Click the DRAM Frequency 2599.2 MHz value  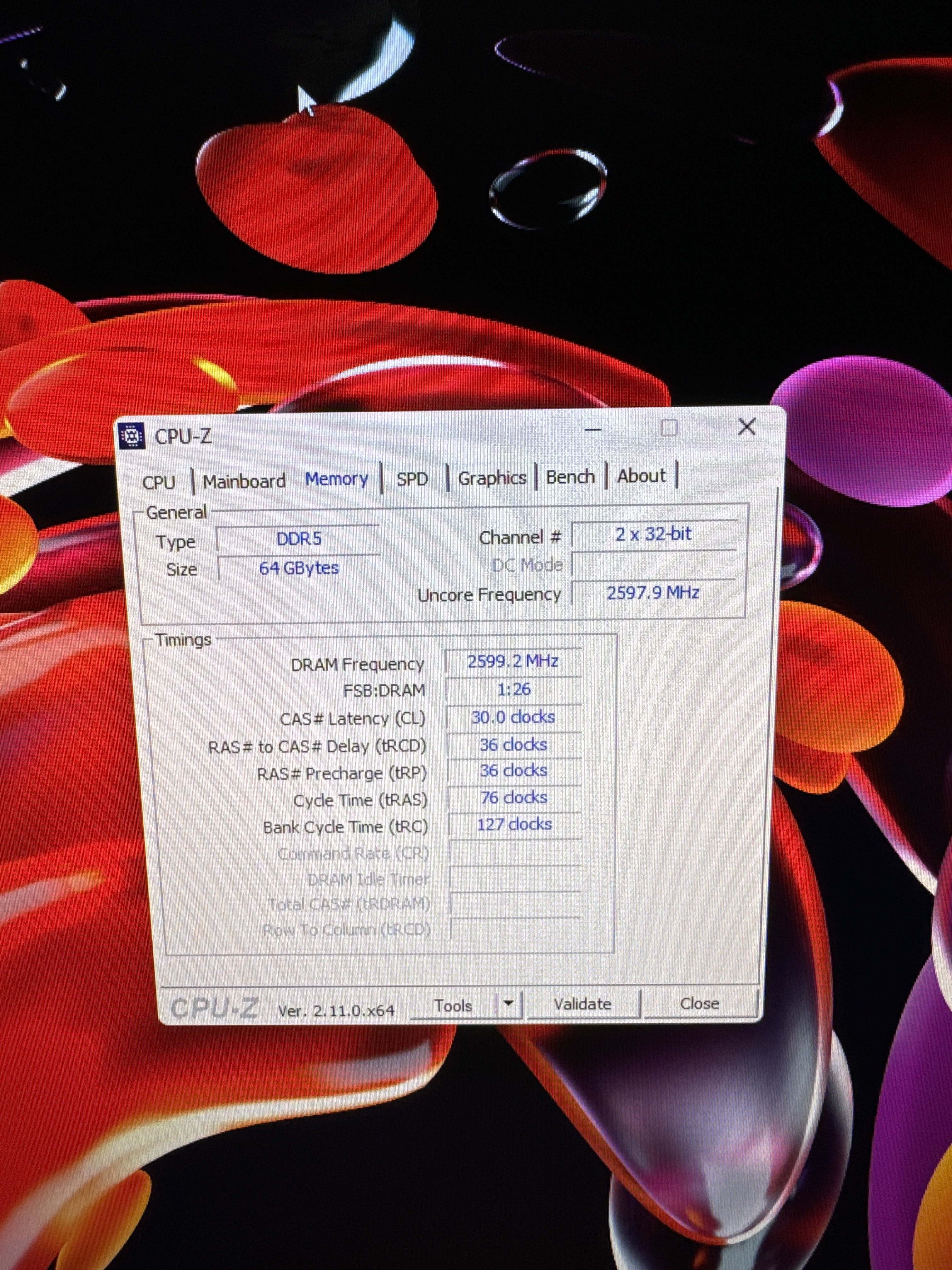pyautogui.click(x=513, y=661)
